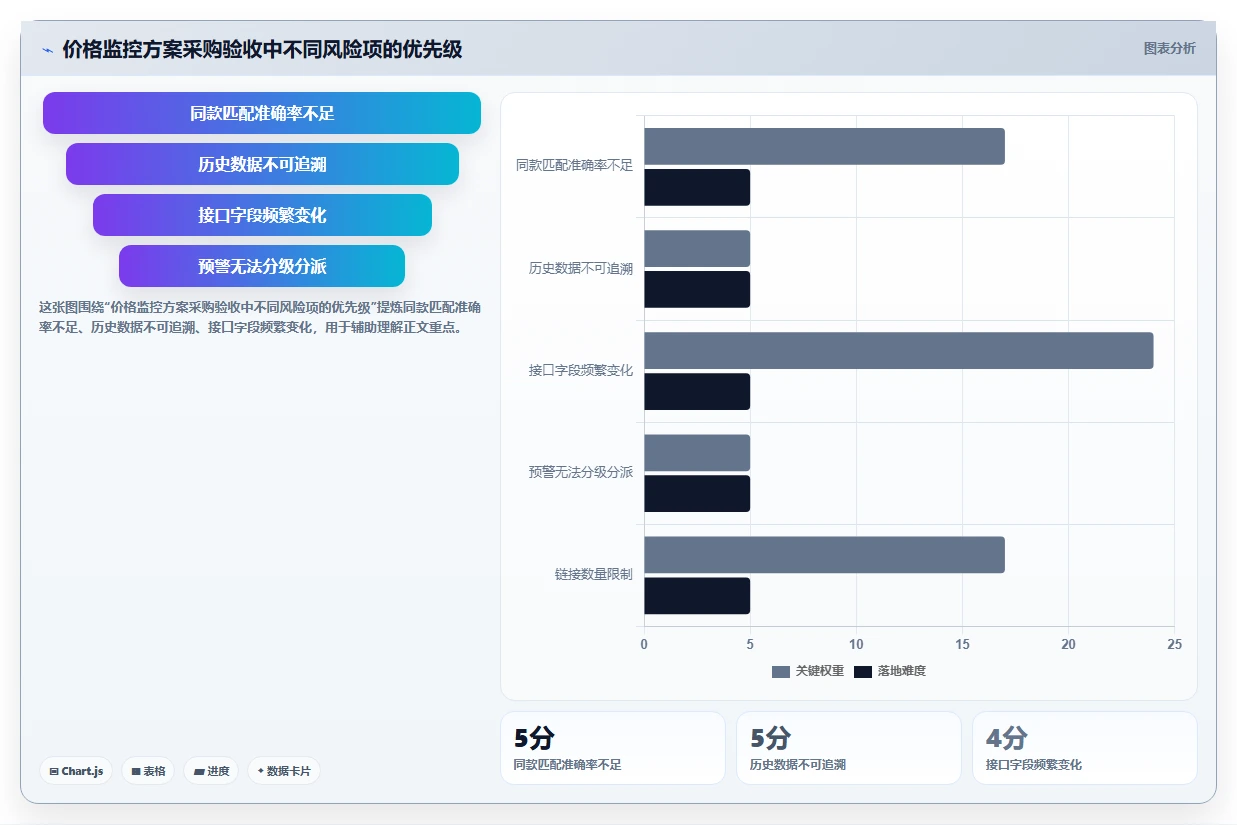
Task: Click the 预警无法分级分派 axis label
Action: tap(581, 472)
